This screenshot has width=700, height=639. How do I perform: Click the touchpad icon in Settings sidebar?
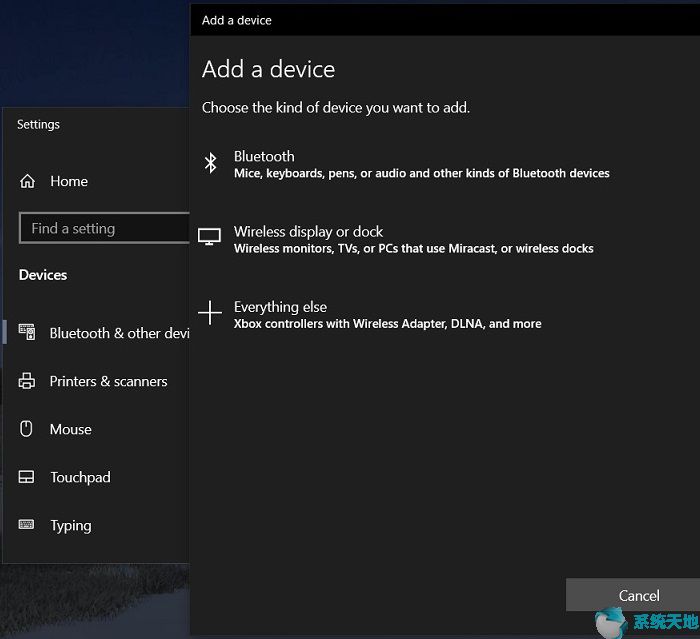(x=26, y=477)
